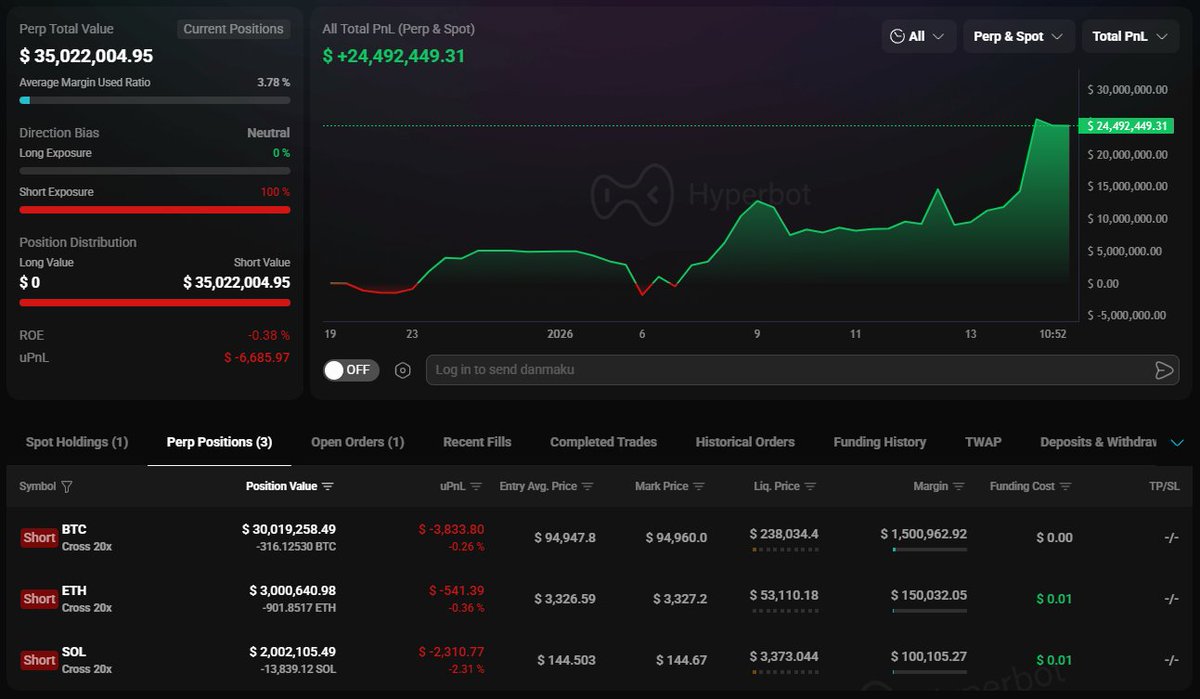
Task: Click the Liq. Price sort icon
Action: (811, 487)
